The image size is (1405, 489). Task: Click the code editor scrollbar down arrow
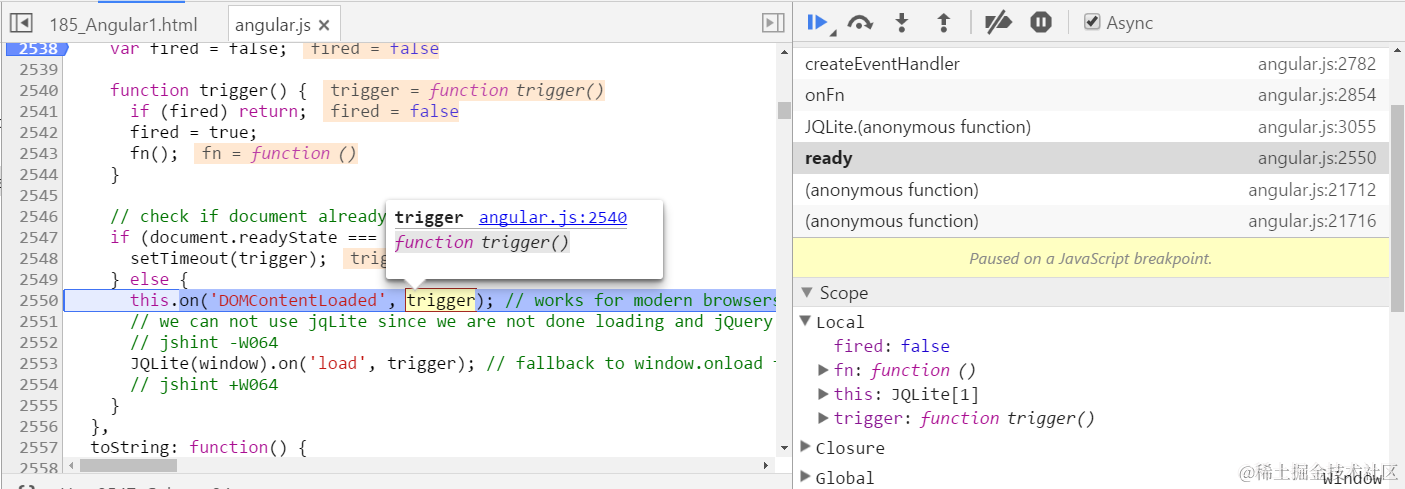point(784,449)
